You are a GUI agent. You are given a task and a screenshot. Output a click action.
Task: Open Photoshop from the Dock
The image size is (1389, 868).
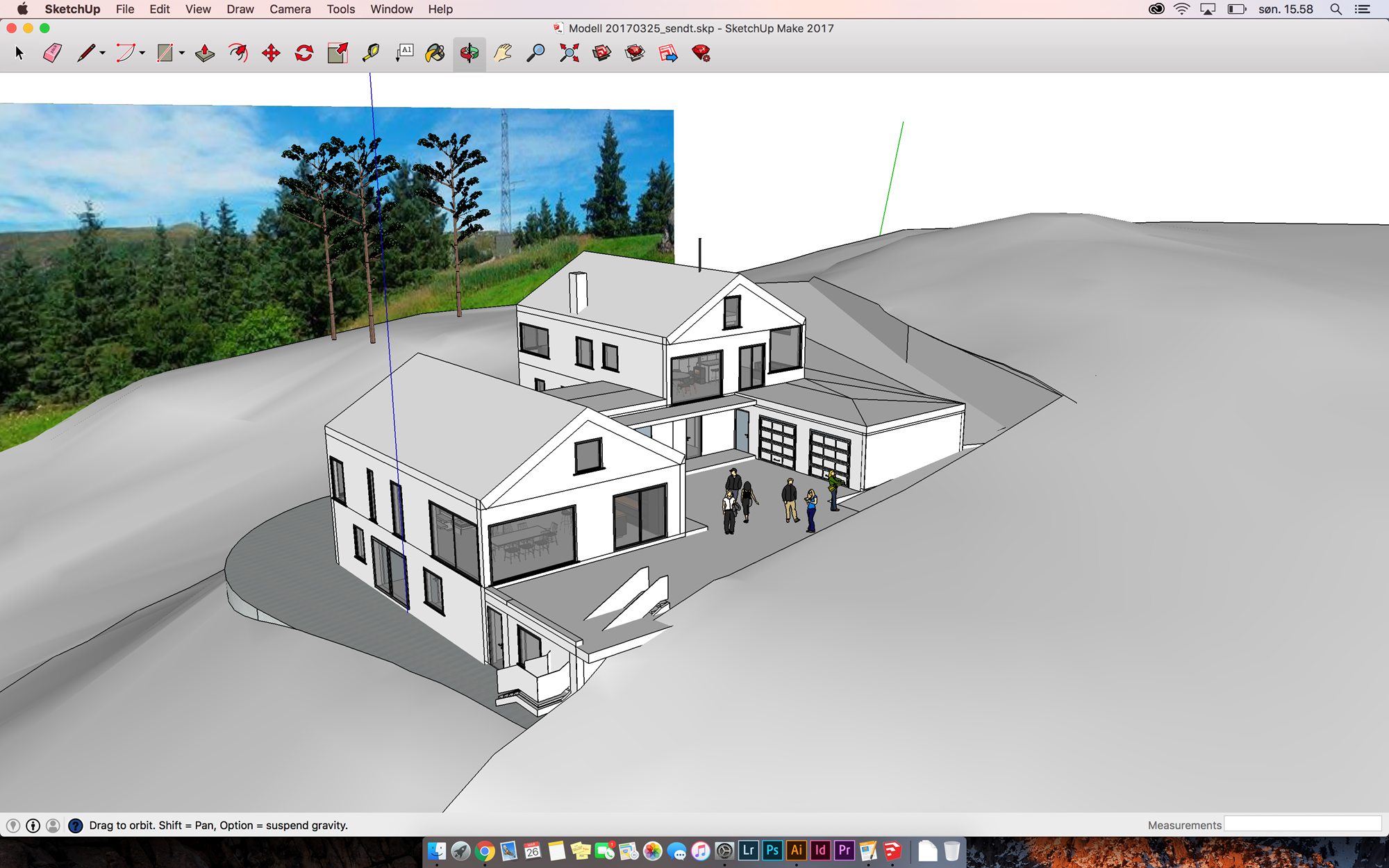click(772, 850)
